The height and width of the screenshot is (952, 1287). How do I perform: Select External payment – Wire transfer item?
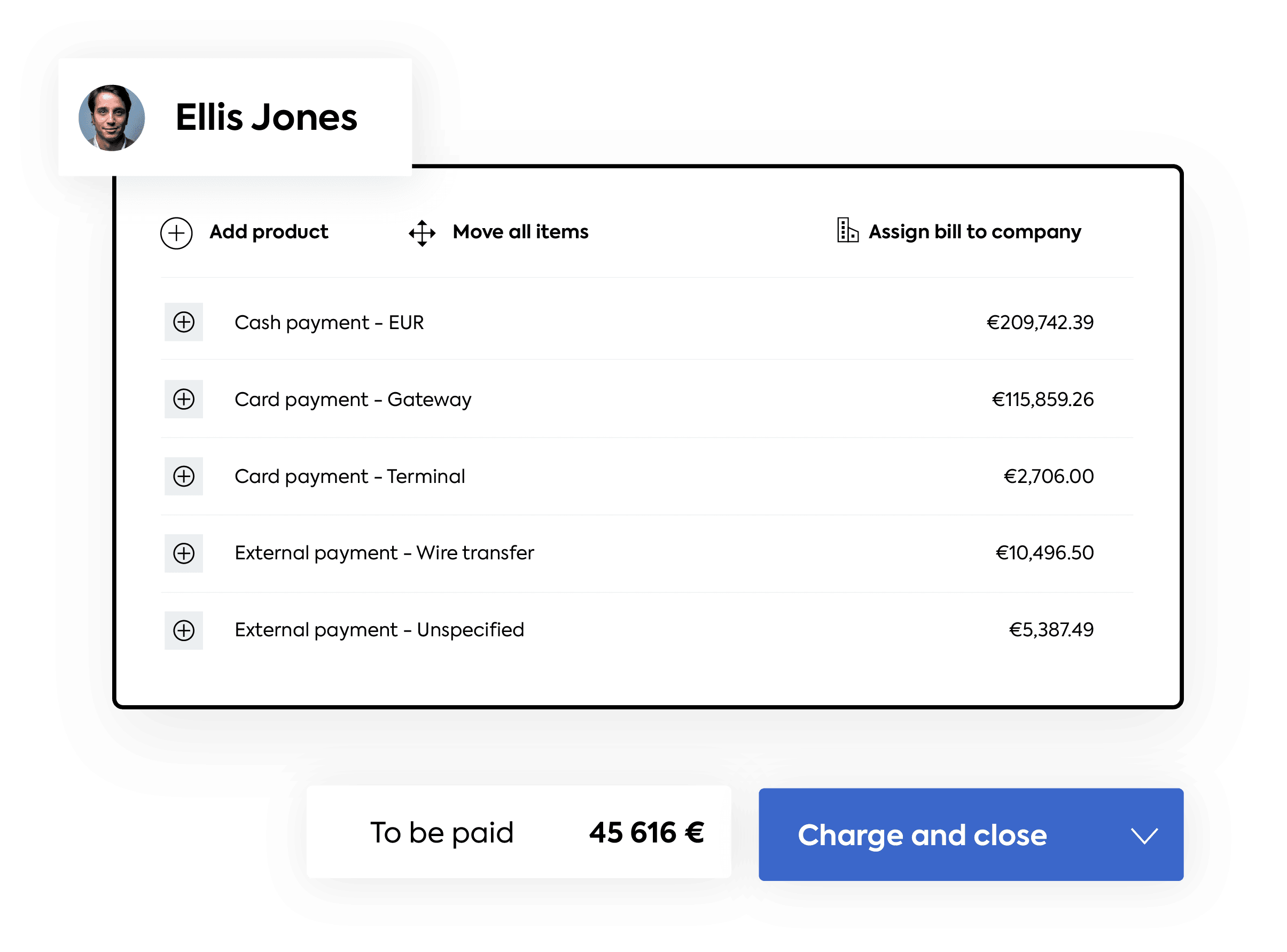[x=384, y=553]
